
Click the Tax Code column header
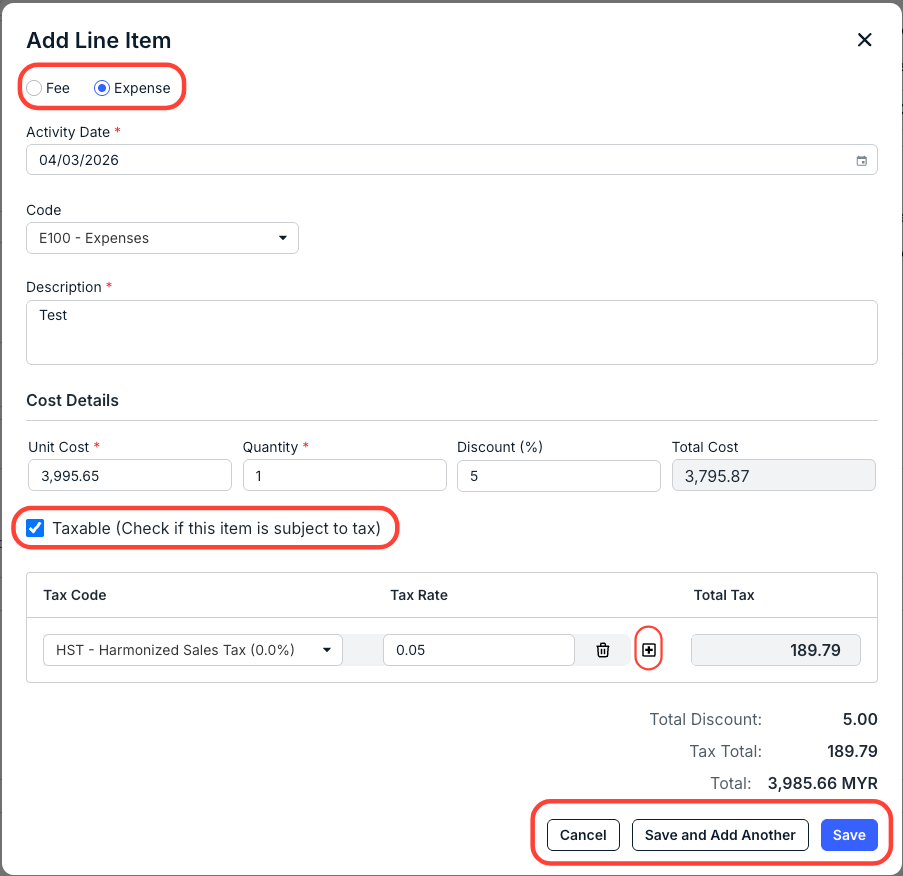point(75,595)
